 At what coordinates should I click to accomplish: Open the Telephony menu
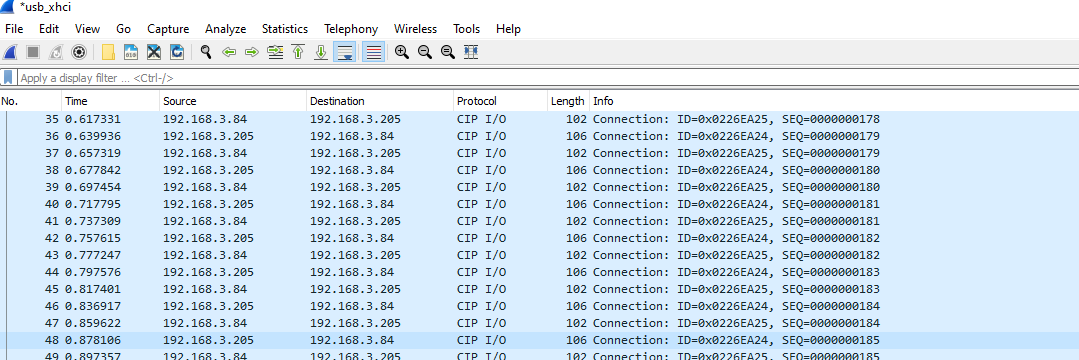pos(351,29)
